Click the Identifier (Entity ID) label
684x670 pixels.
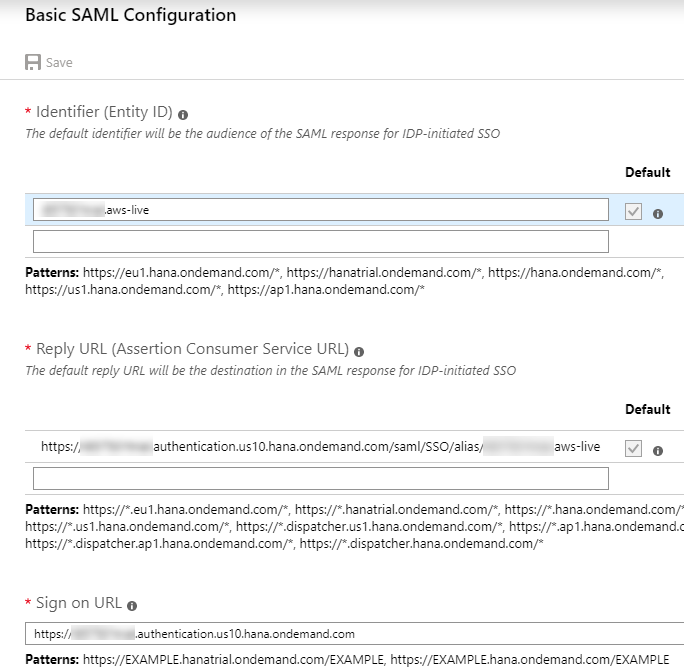tap(104, 112)
